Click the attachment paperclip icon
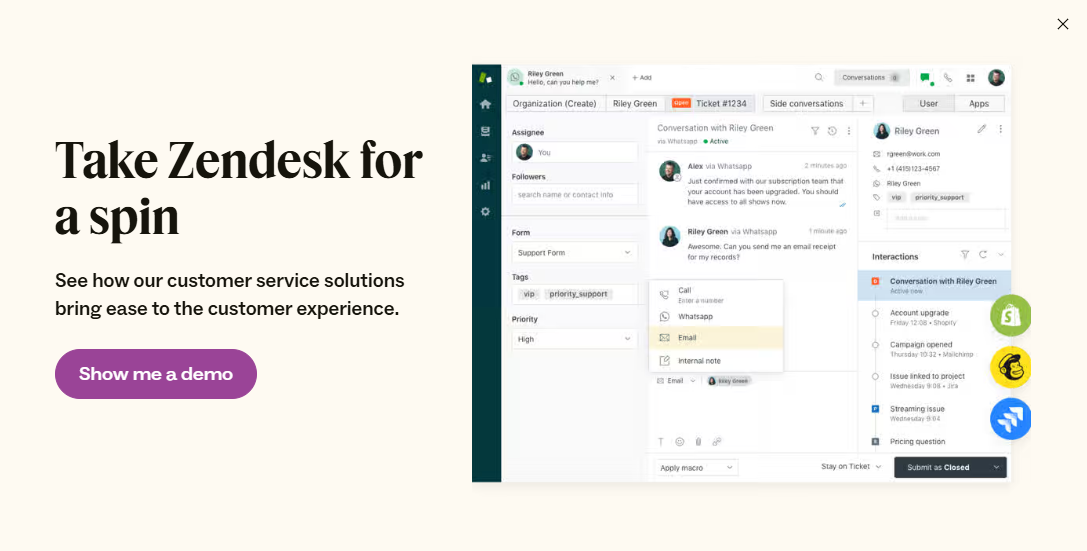1087x551 pixels. tap(698, 441)
